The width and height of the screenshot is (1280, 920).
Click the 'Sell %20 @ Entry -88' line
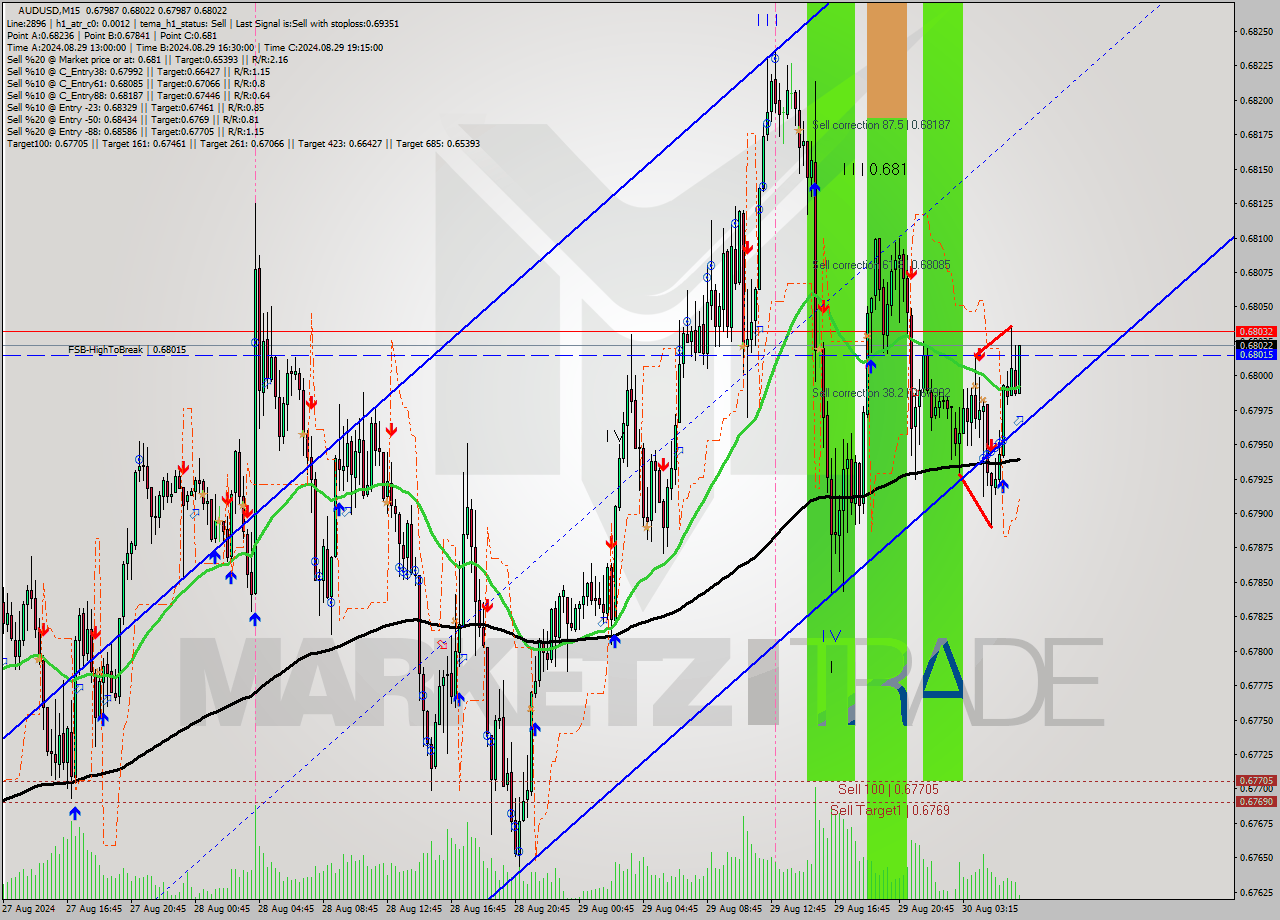pyautogui.click(x=135, y=131)
